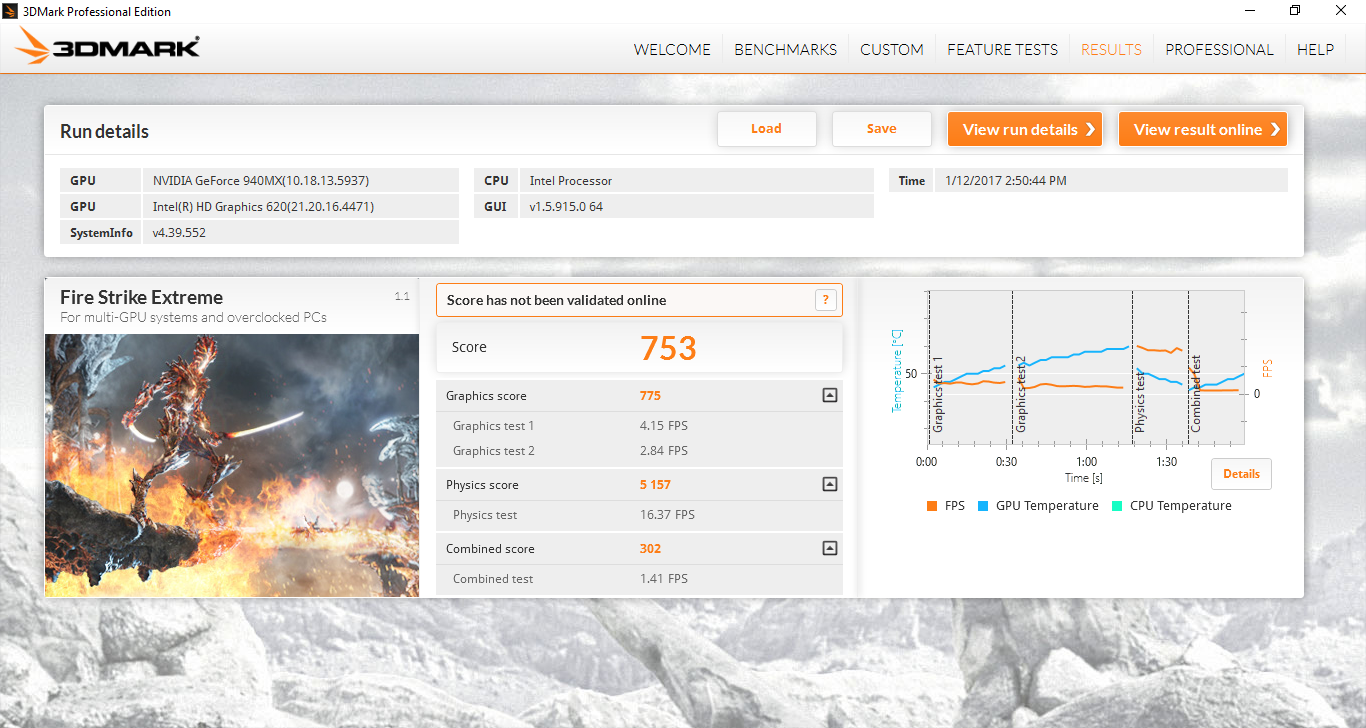
Task: Open the help question mark icon
Action: click(825, 300)
